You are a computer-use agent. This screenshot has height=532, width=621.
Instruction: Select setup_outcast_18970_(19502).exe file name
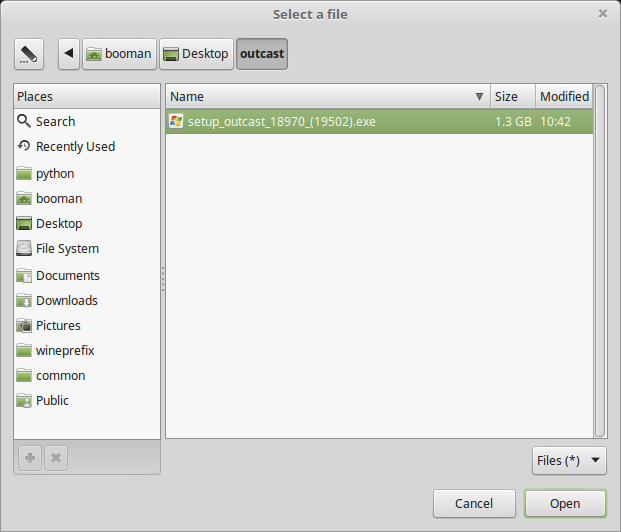pos(282,122)
